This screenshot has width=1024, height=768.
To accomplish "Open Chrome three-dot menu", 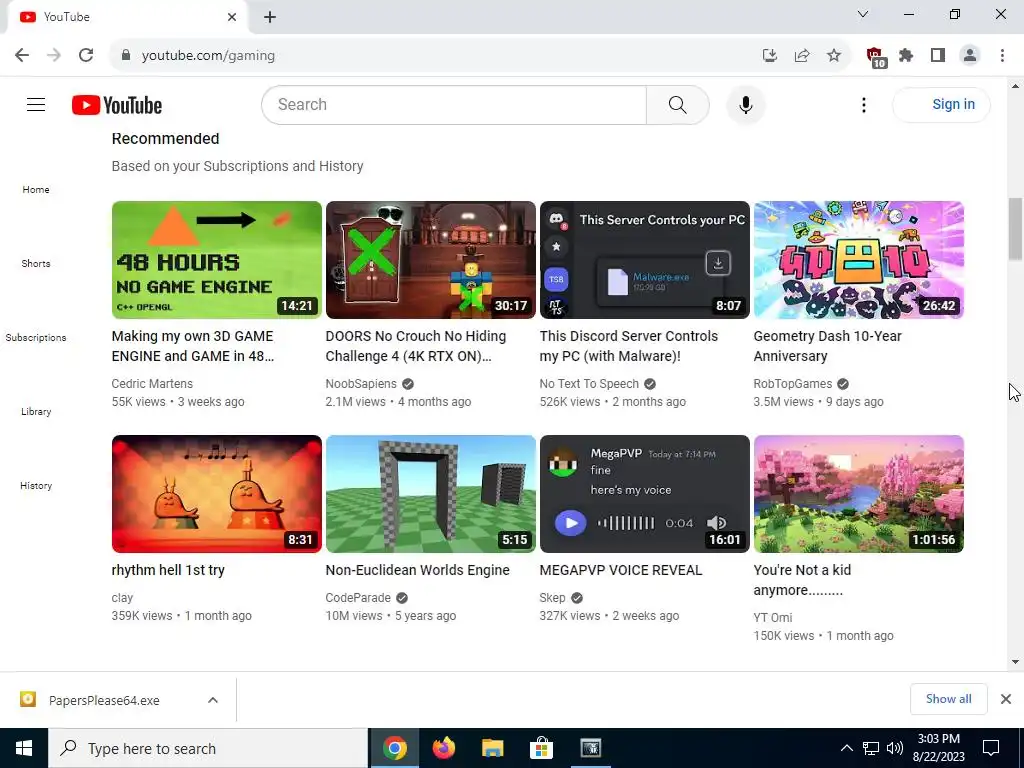I will tap(1002, 56).
